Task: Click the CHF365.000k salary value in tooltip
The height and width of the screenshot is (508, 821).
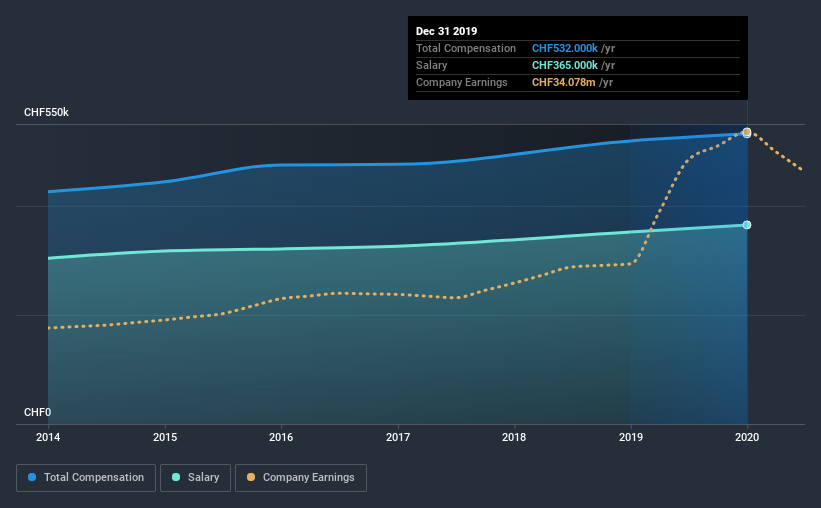Action: click(565, 65)
